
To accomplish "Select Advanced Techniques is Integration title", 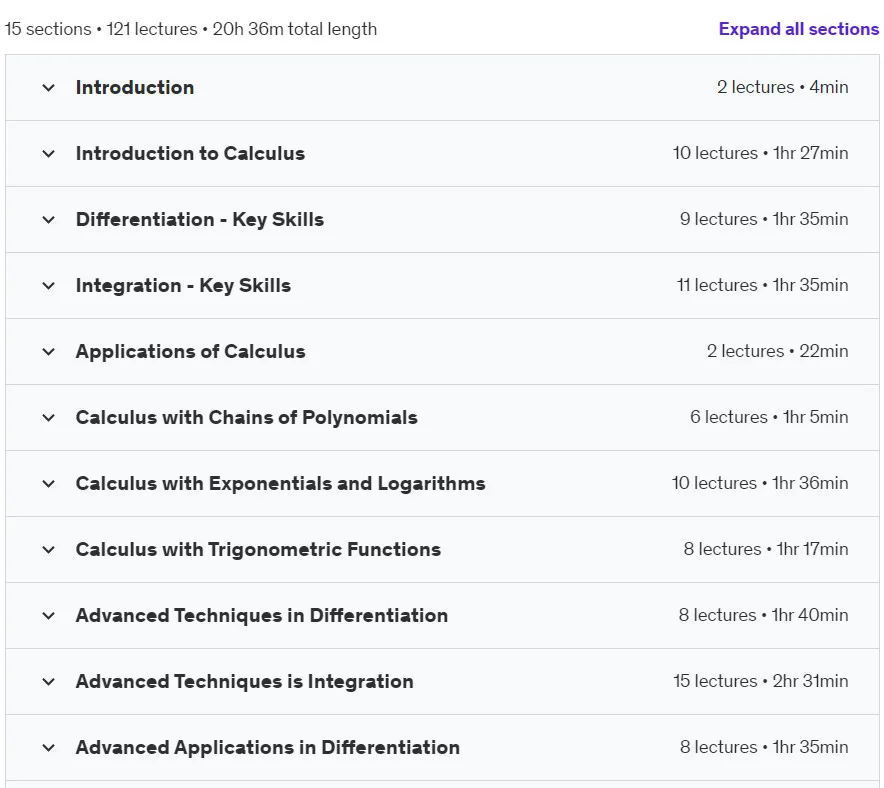I will [x=245, y=681].
